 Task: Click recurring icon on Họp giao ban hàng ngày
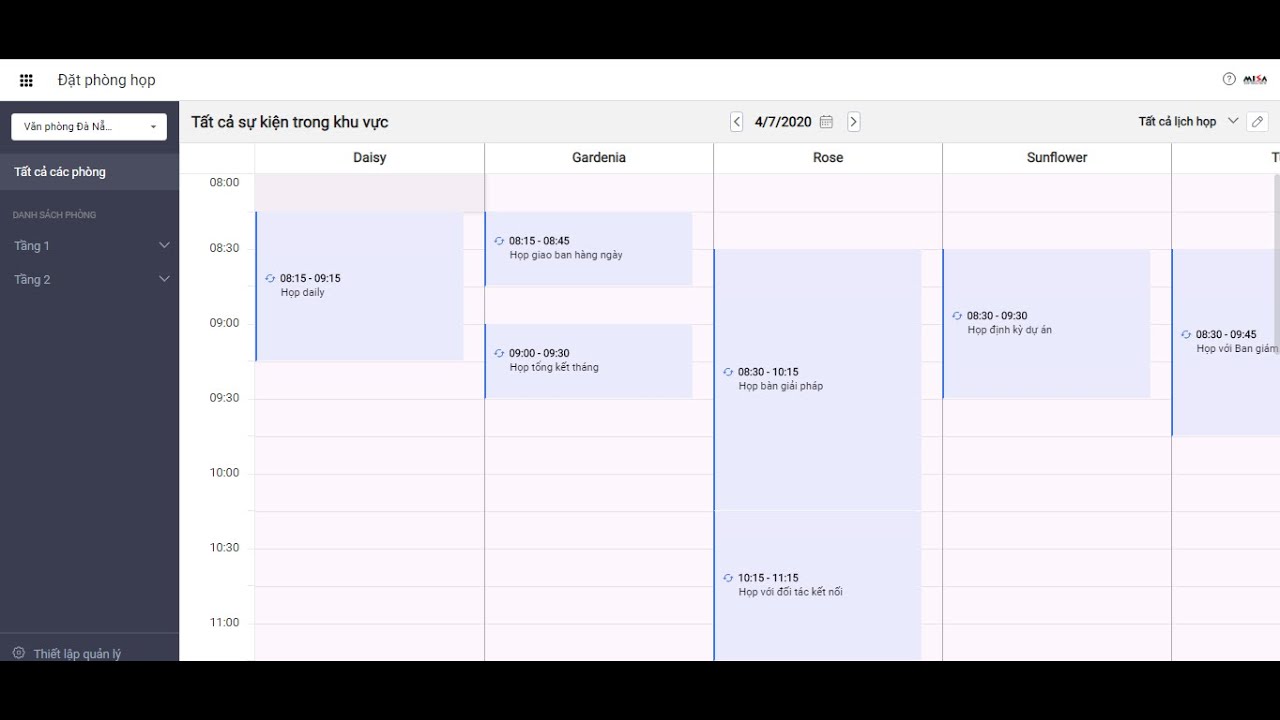click(x=499, y=241)
